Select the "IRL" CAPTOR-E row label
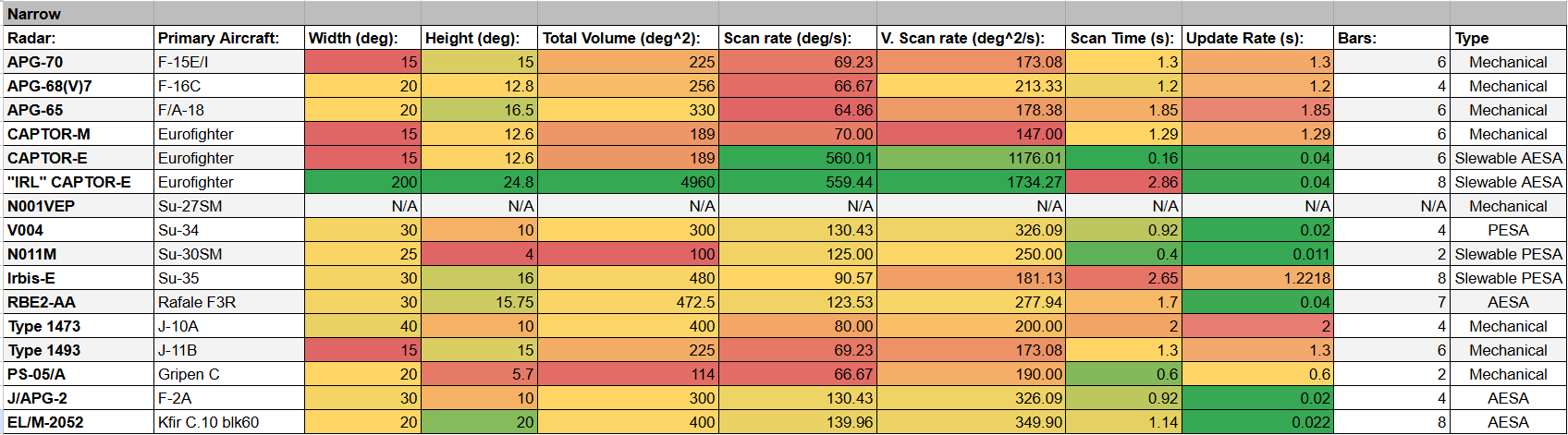Screen dimensions: 1568x435 pos(69,182)
